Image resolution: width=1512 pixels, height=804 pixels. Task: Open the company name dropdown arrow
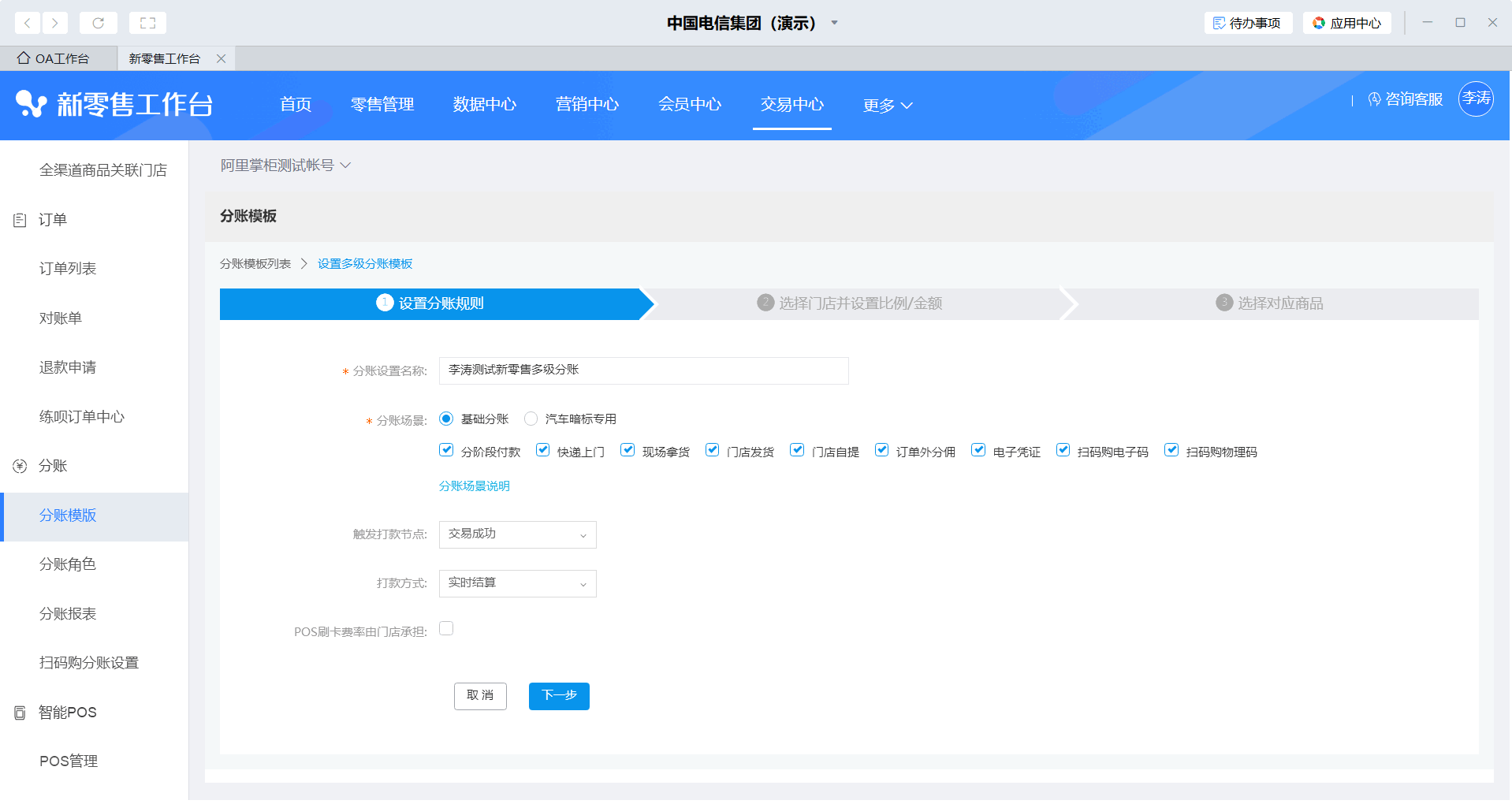[x=835, y=23]
